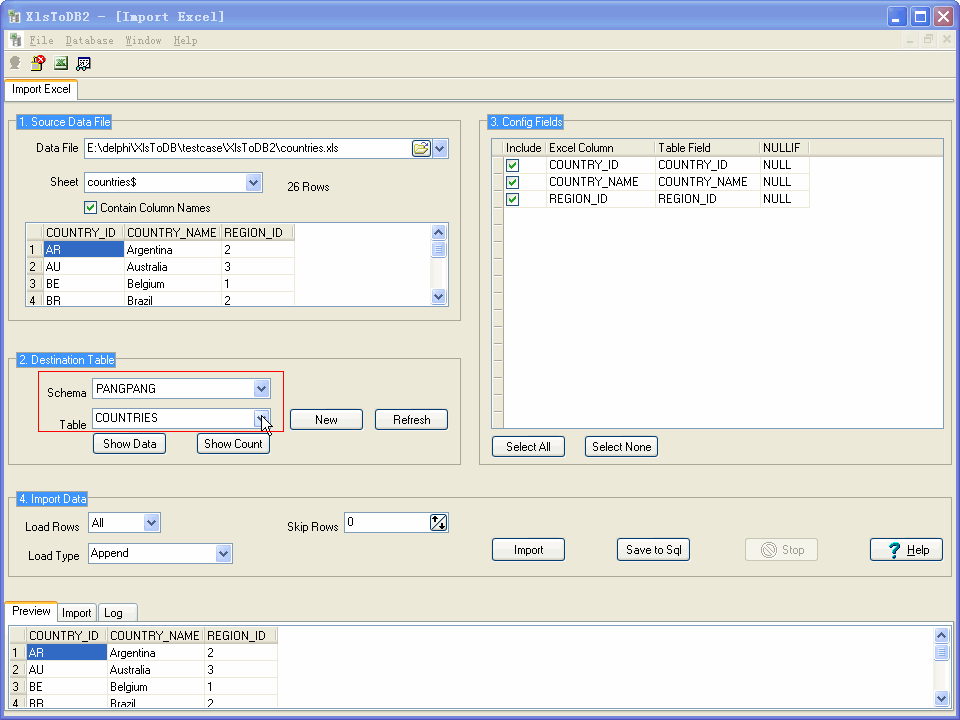The image size is (960, 720).
Task: Restore the inner MDI child window
Action: click(928, 40)
